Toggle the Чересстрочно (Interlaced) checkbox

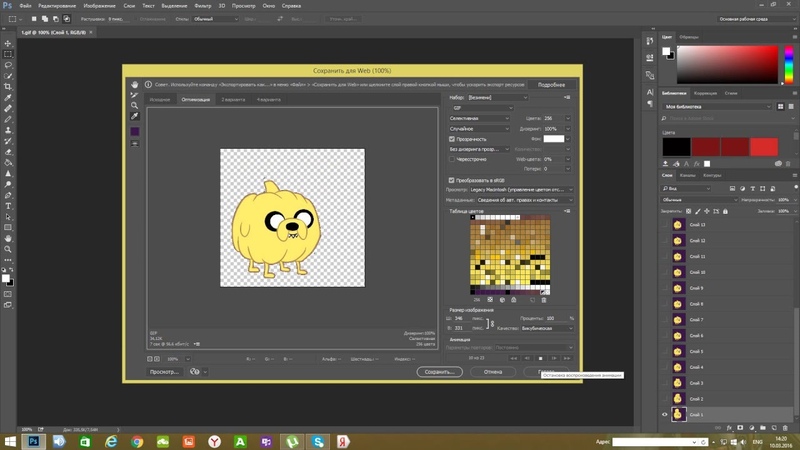click(x=452, y=159)
